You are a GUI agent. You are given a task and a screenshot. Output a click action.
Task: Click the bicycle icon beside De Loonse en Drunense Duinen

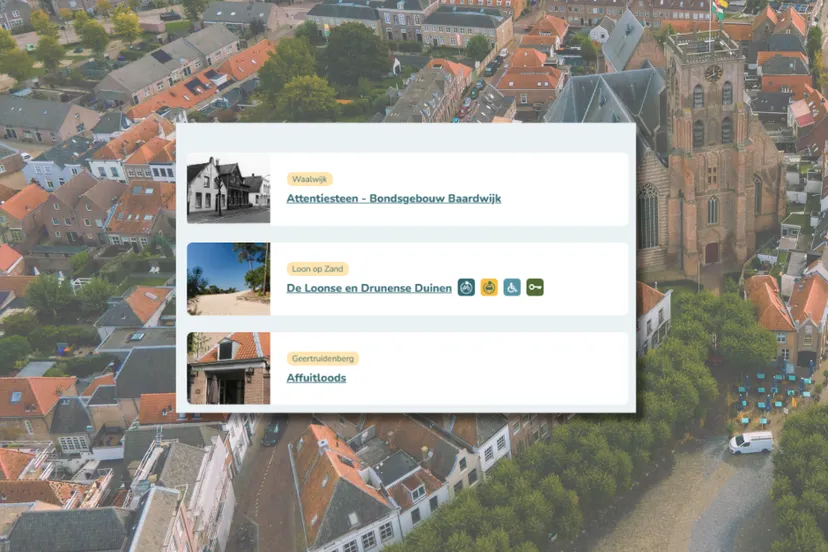coord(466,287)
